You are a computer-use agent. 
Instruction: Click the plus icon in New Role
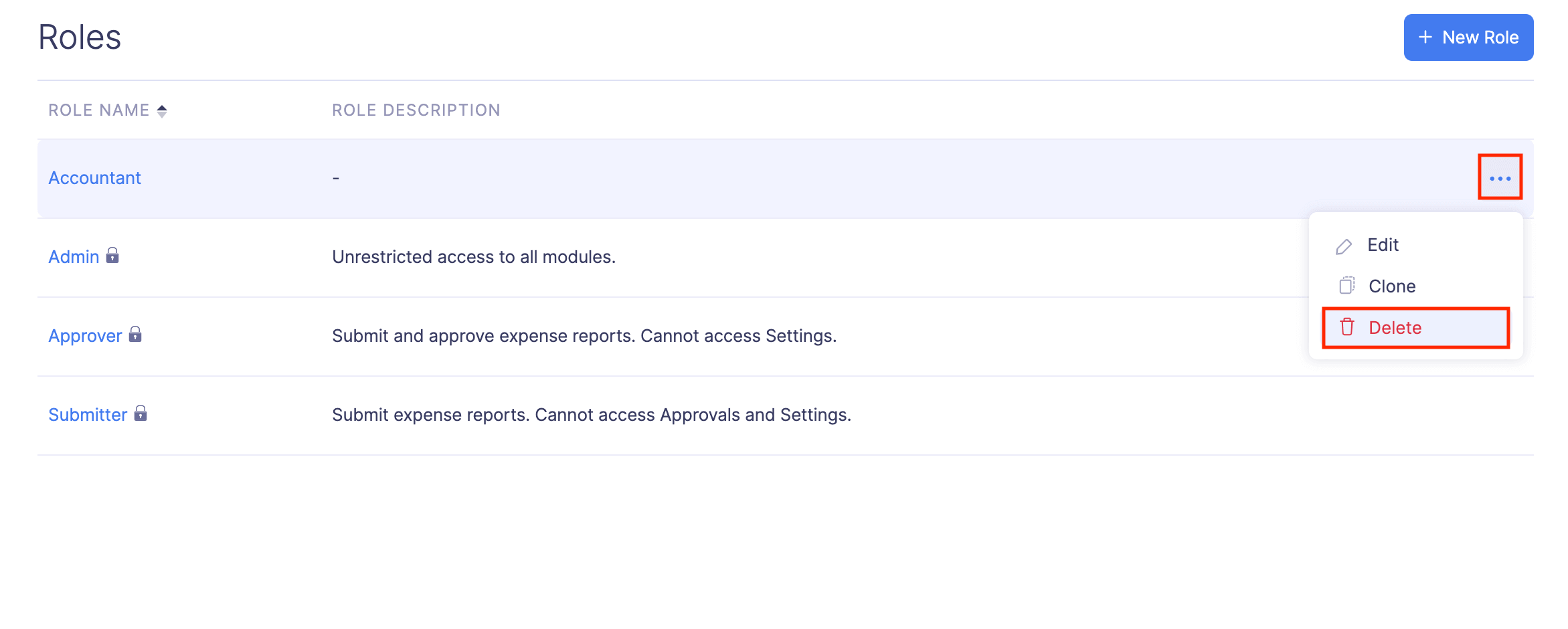pos(1425,37)
